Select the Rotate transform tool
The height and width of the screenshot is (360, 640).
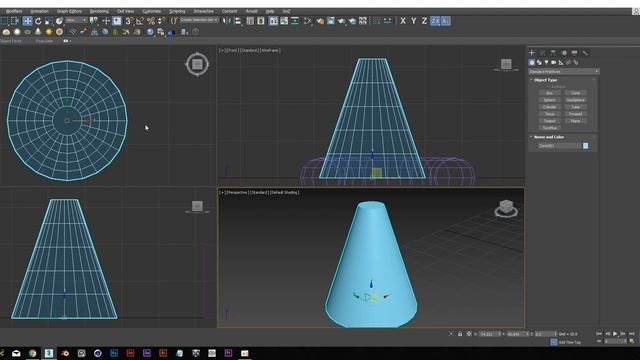point(38,21)
